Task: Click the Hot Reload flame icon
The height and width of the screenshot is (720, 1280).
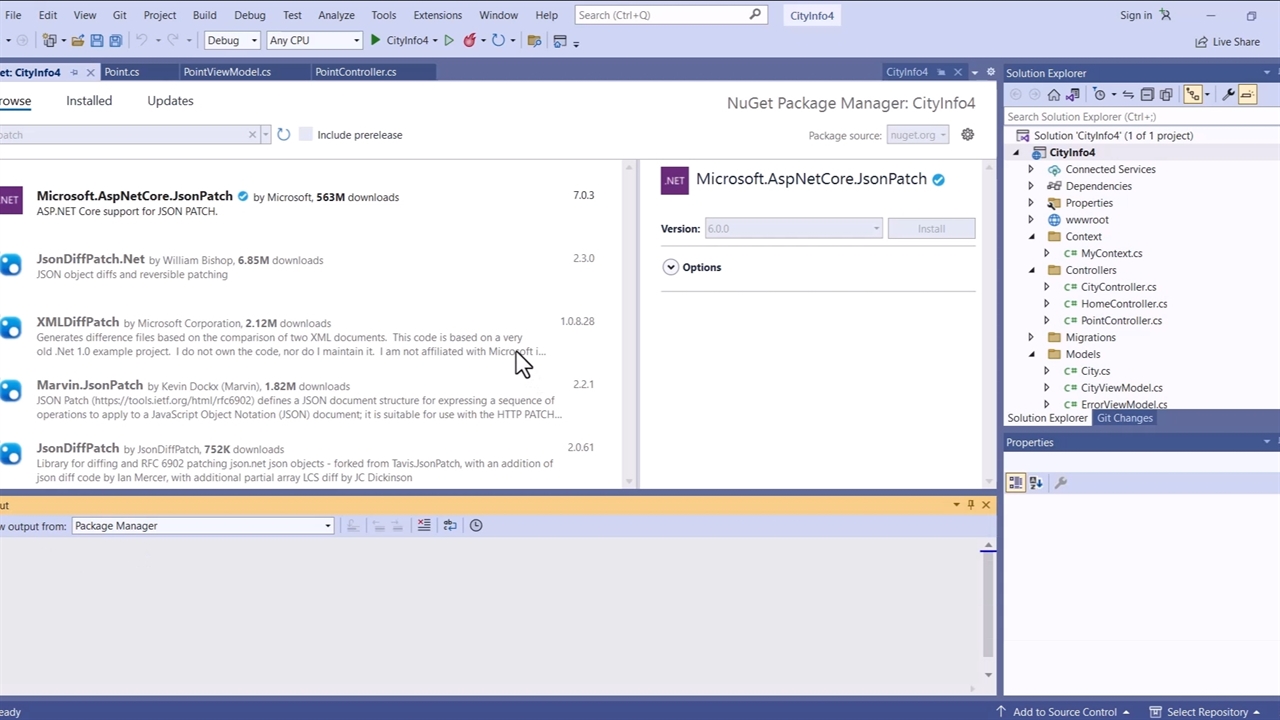Action: coord(469,41)
